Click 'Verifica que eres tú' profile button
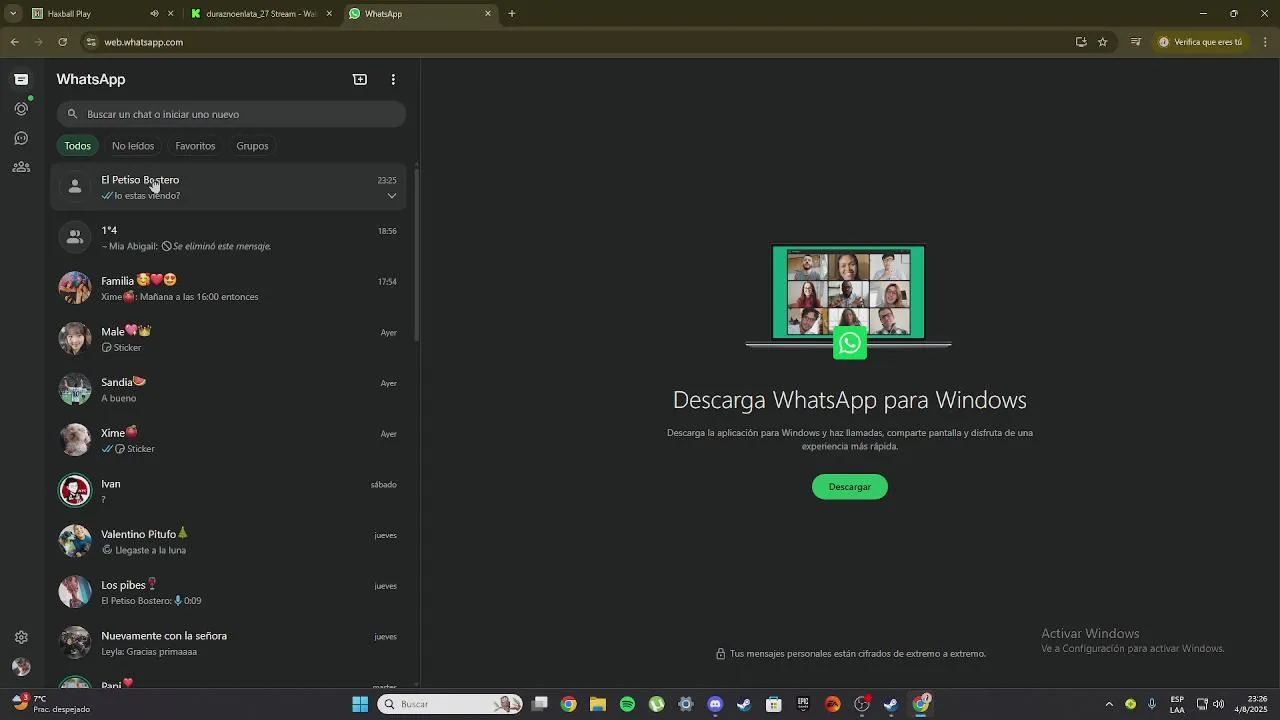This screenshot has width=1280, height=720. pos(1201,42)
